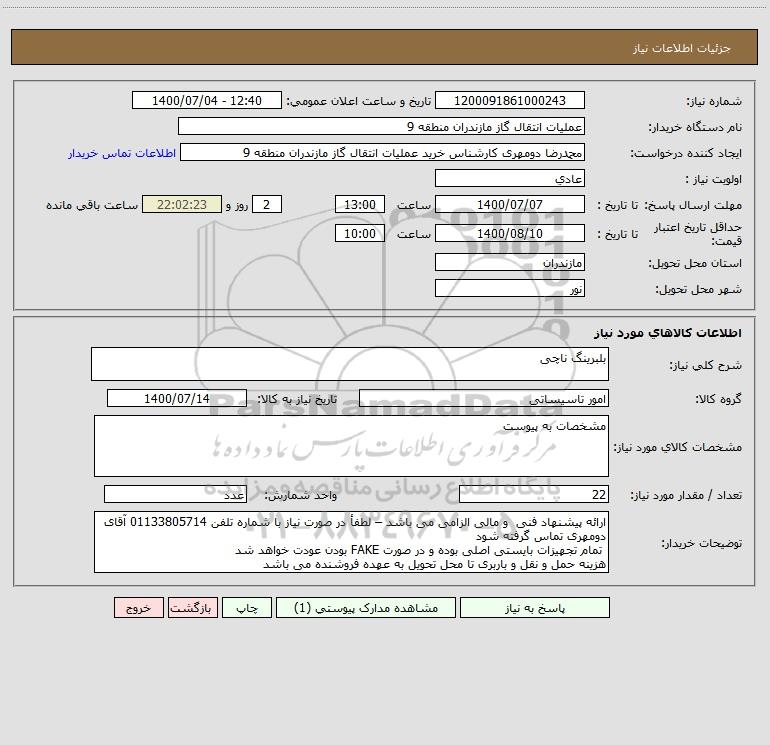
Task: Open مشاهده مدارک پیوستی (1) button
Action: click(366, 608)
